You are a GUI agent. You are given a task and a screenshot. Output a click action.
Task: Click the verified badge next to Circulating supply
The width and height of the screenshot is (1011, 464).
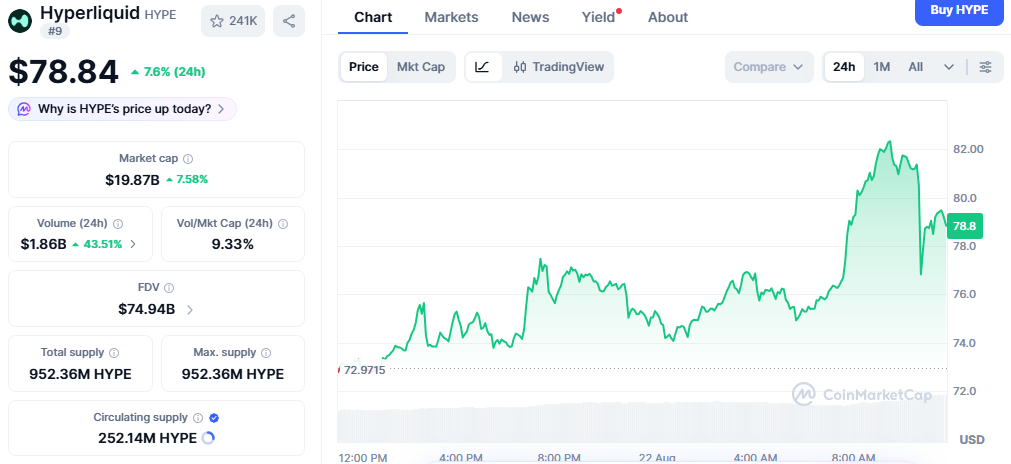tap(214, 418)
